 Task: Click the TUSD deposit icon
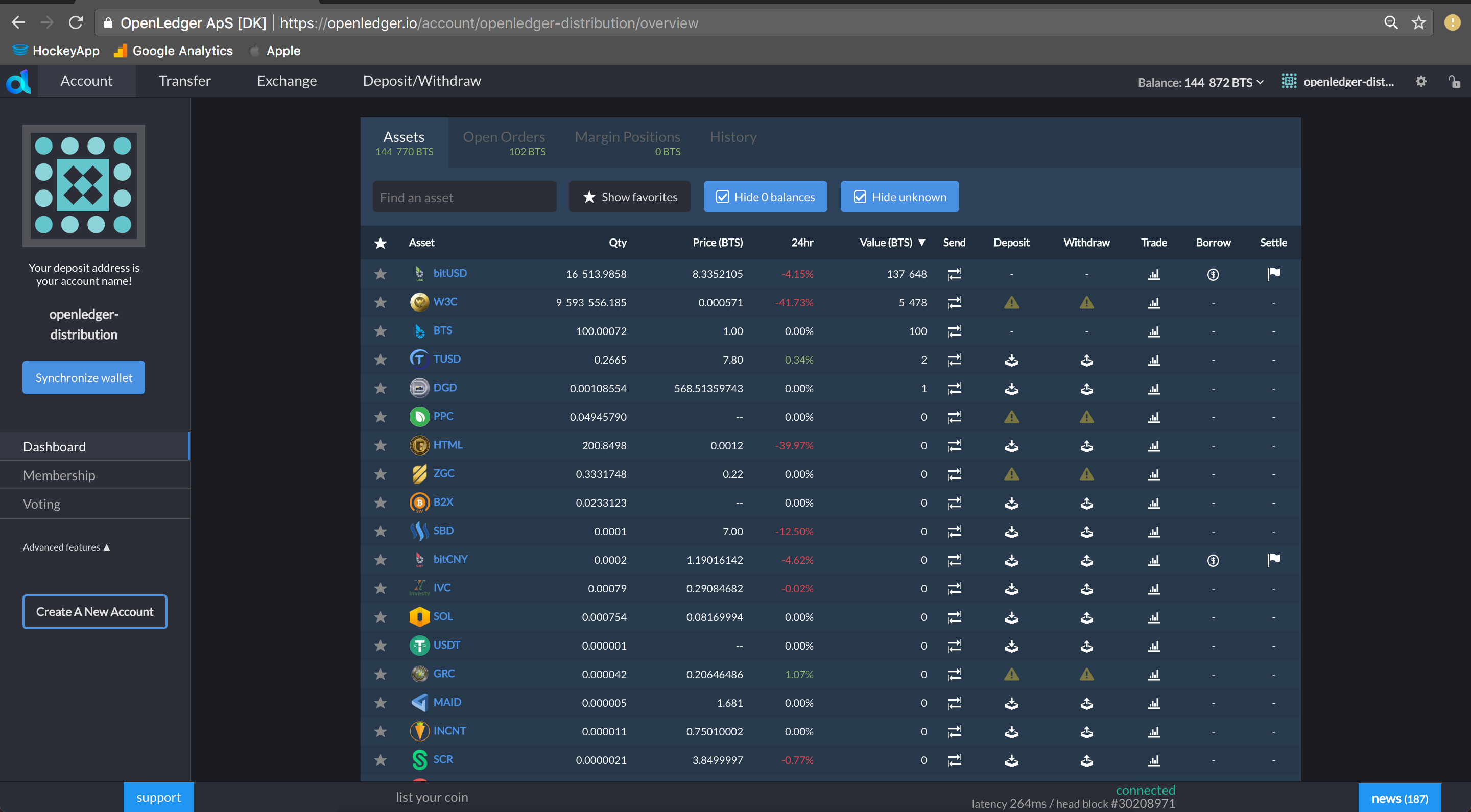coord(1011,360)
